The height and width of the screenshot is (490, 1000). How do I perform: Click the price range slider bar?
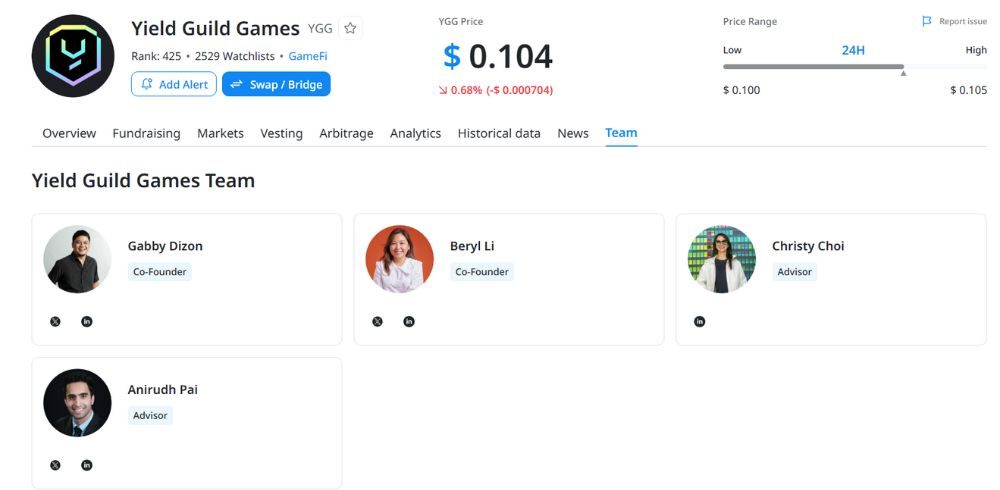click(x=855, y=66)
